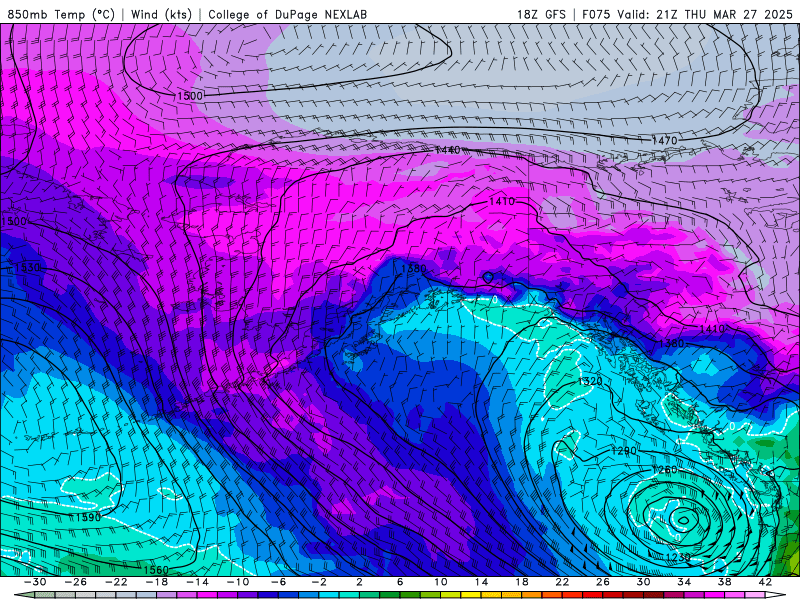Click the 14 colorbar scale value
The height and width of the screenshot is (600, 800).
[481, 582]
